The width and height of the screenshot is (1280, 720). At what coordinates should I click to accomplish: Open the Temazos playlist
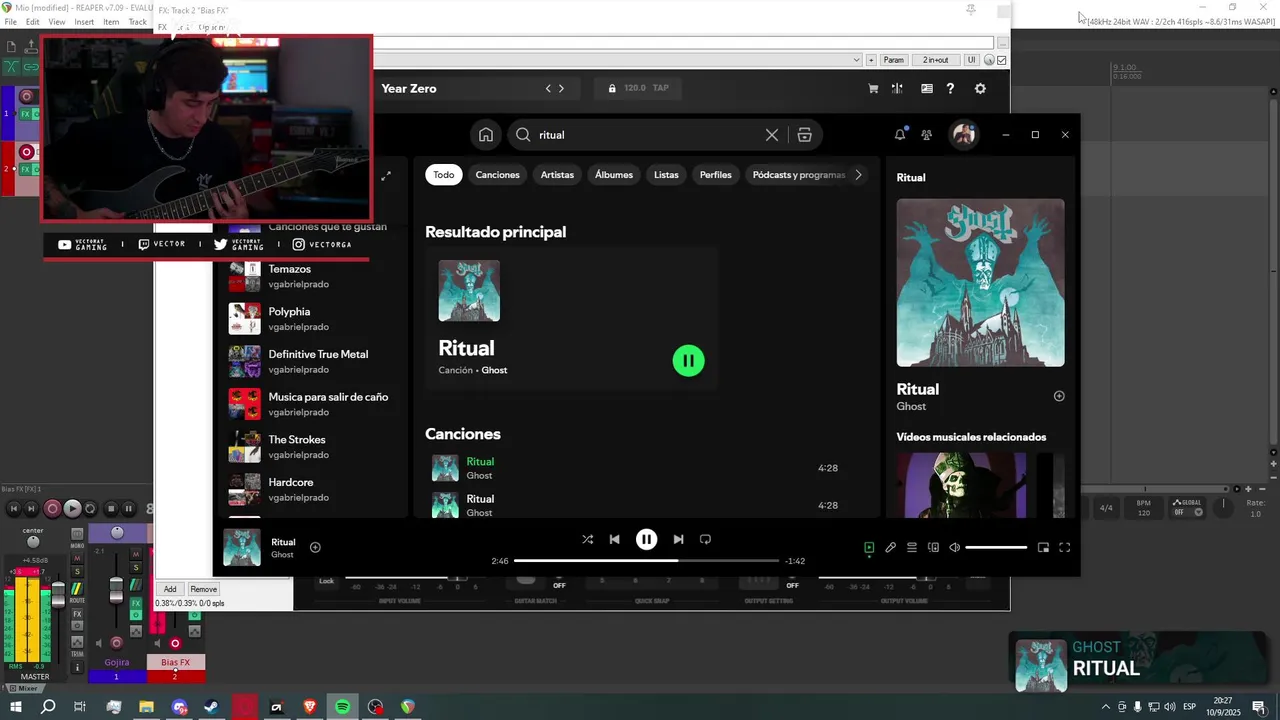309,276
